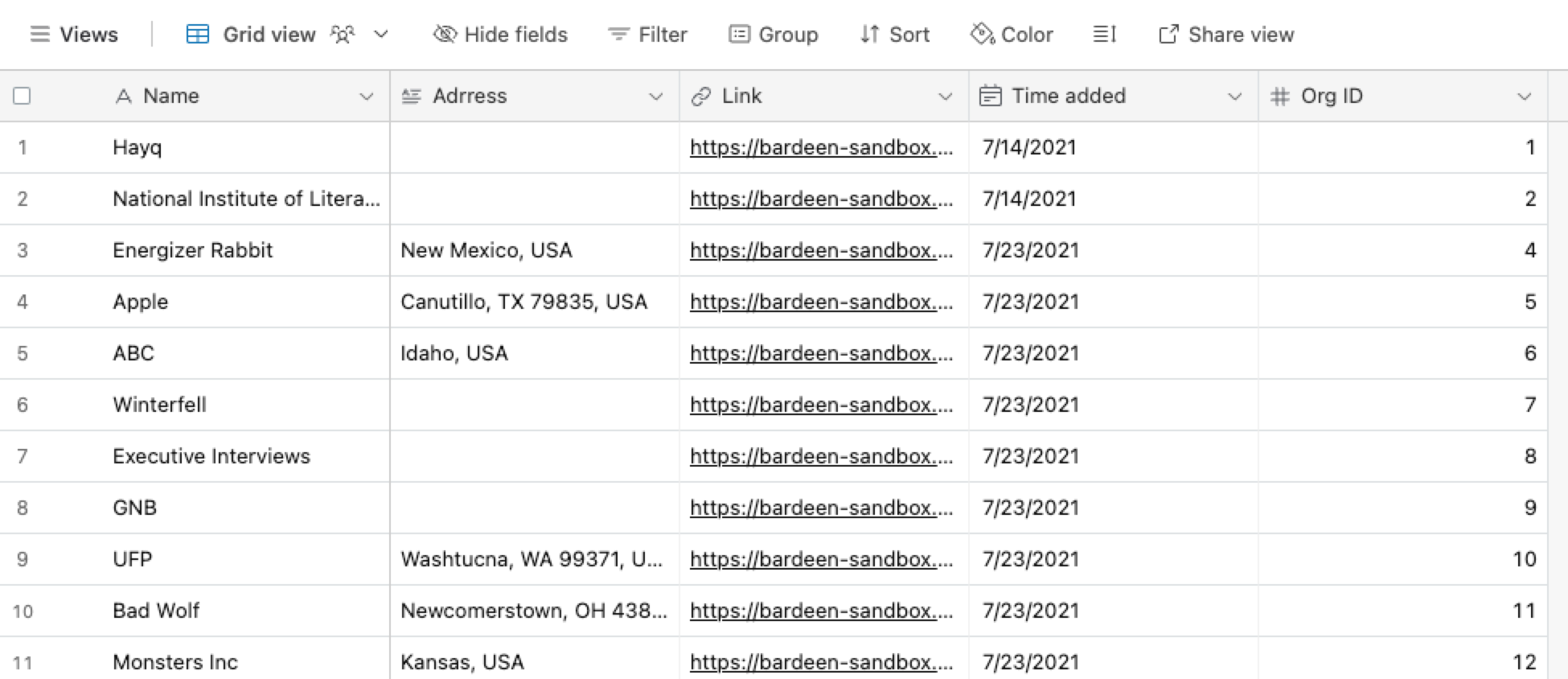Click the Hide fields eye icon
This screenshot has width=1568, height=679.
[445, 35]
